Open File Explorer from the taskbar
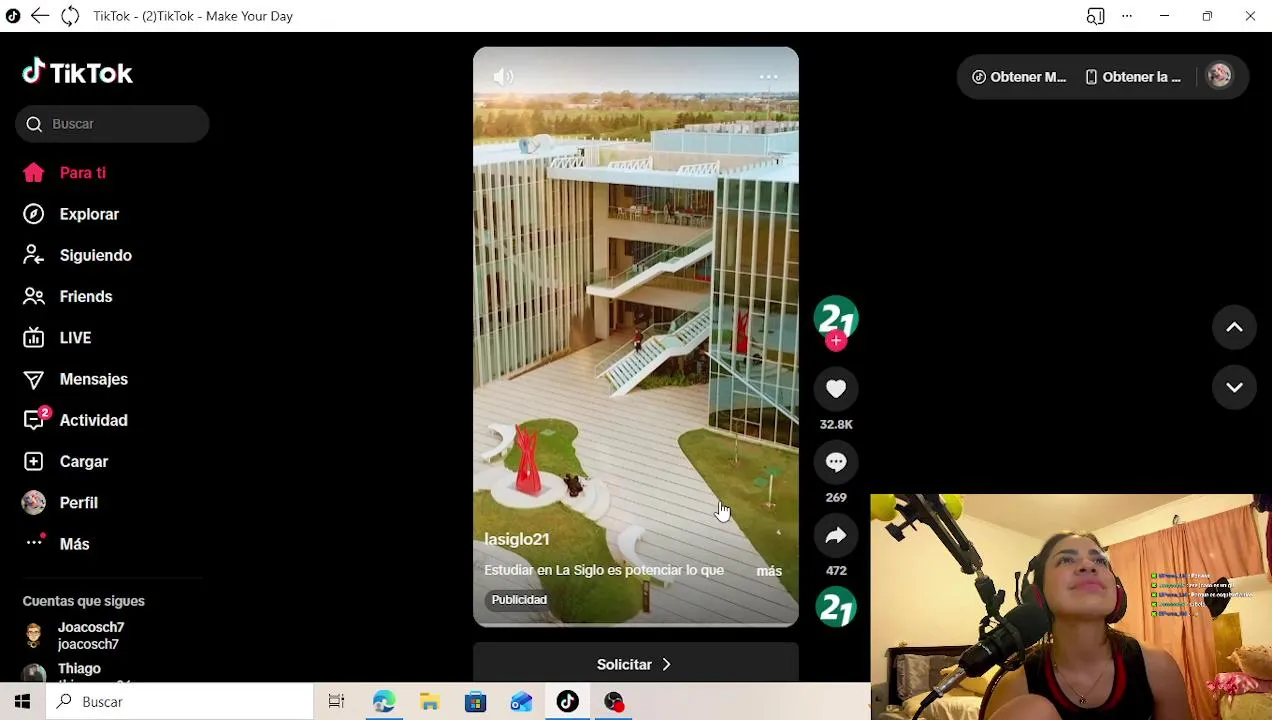Image resolution: width=1272 pixels, height=720 pixels. click(x=429, y=702)
